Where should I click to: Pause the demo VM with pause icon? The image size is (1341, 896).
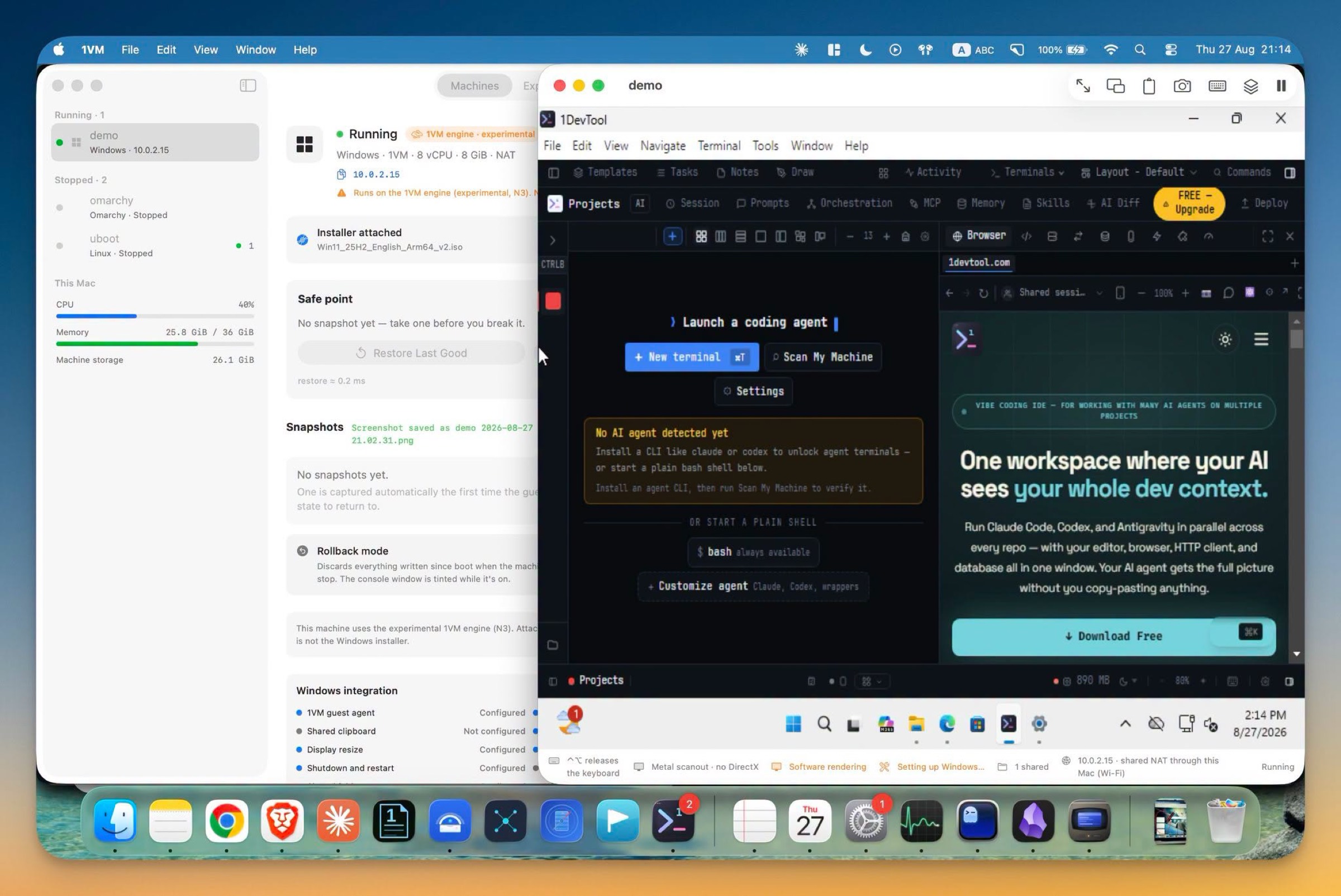1282,85
